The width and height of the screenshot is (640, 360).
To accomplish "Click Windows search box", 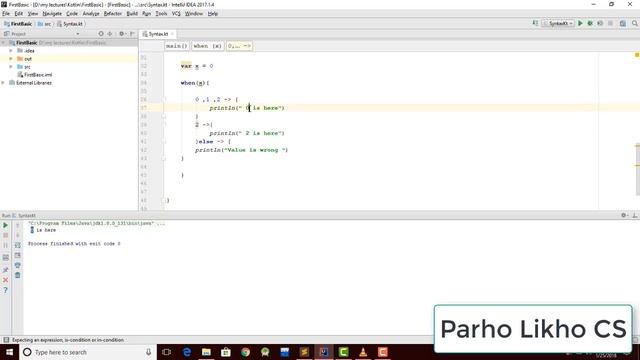I will (x=87, y=352).
